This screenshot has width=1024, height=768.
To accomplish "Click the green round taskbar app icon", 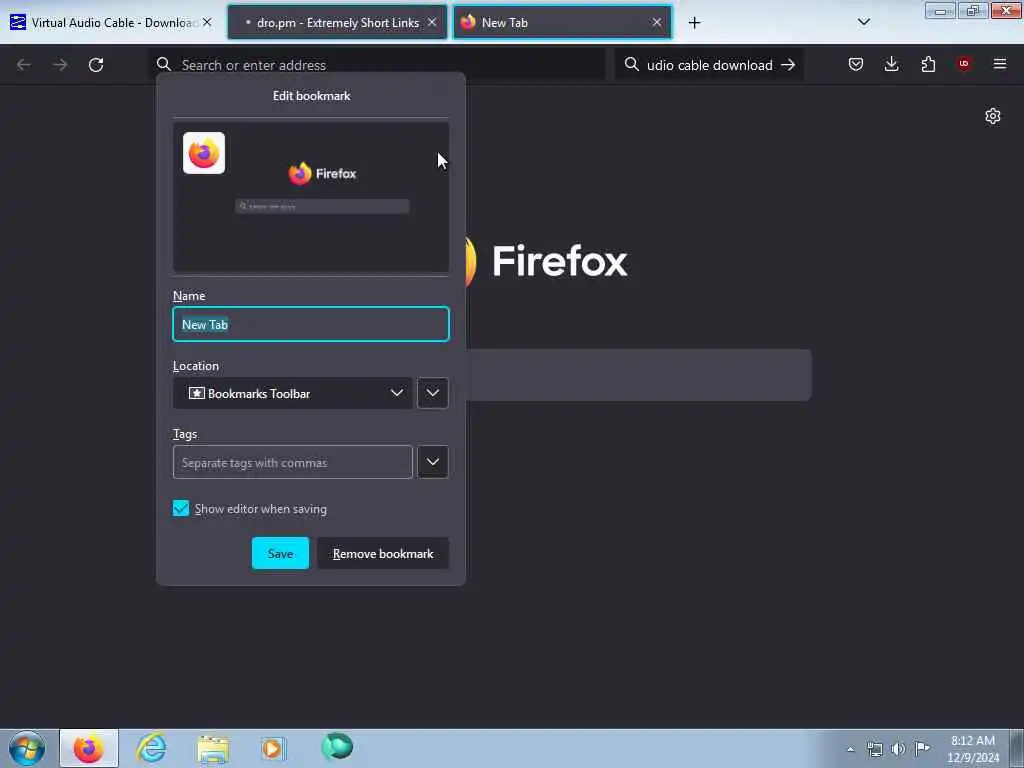I will click(x=337, y=747).
